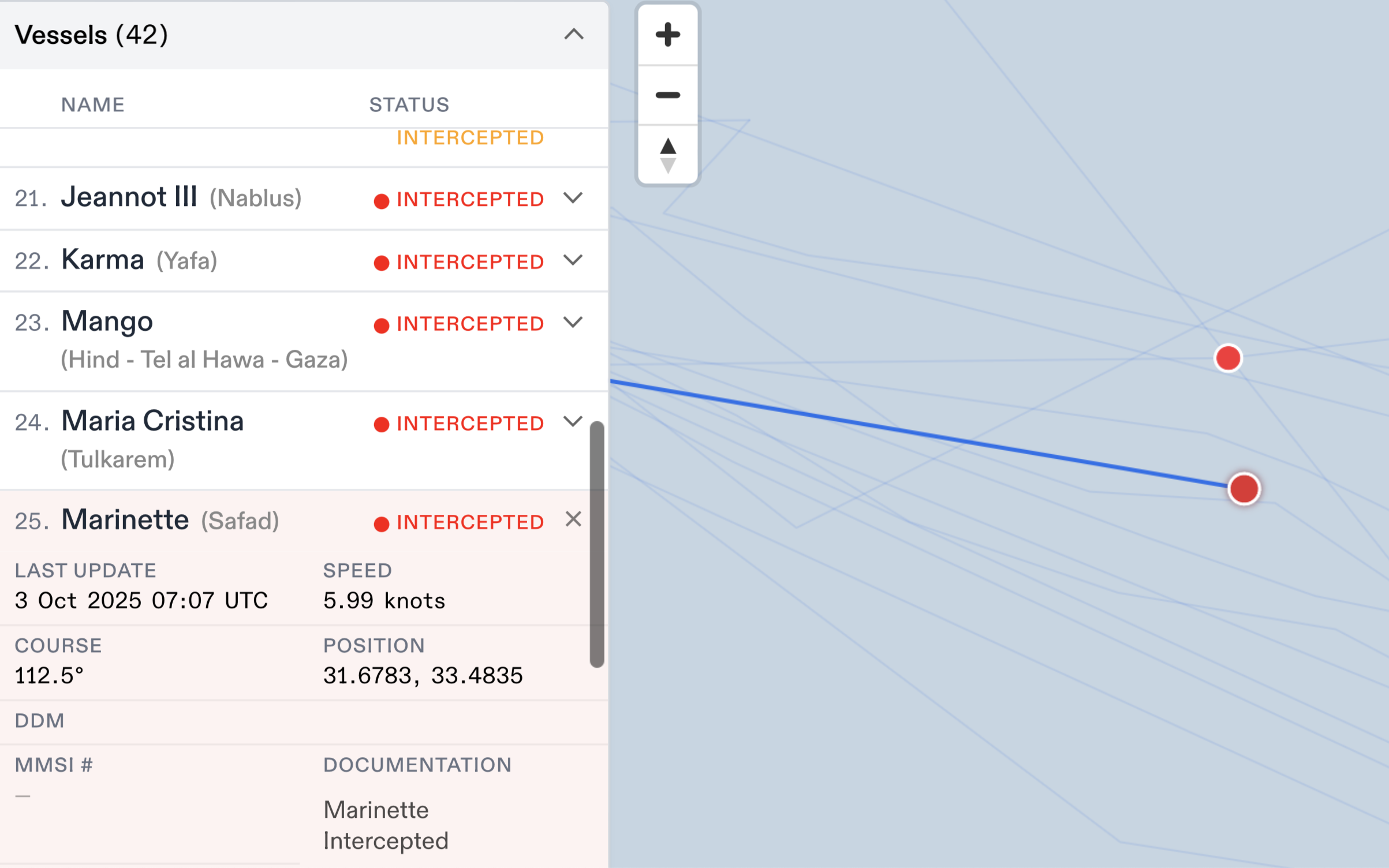Viewport: 1389px width, 868px height.
Task: Click the STATUS column header
Action: (x=409, y=105)
